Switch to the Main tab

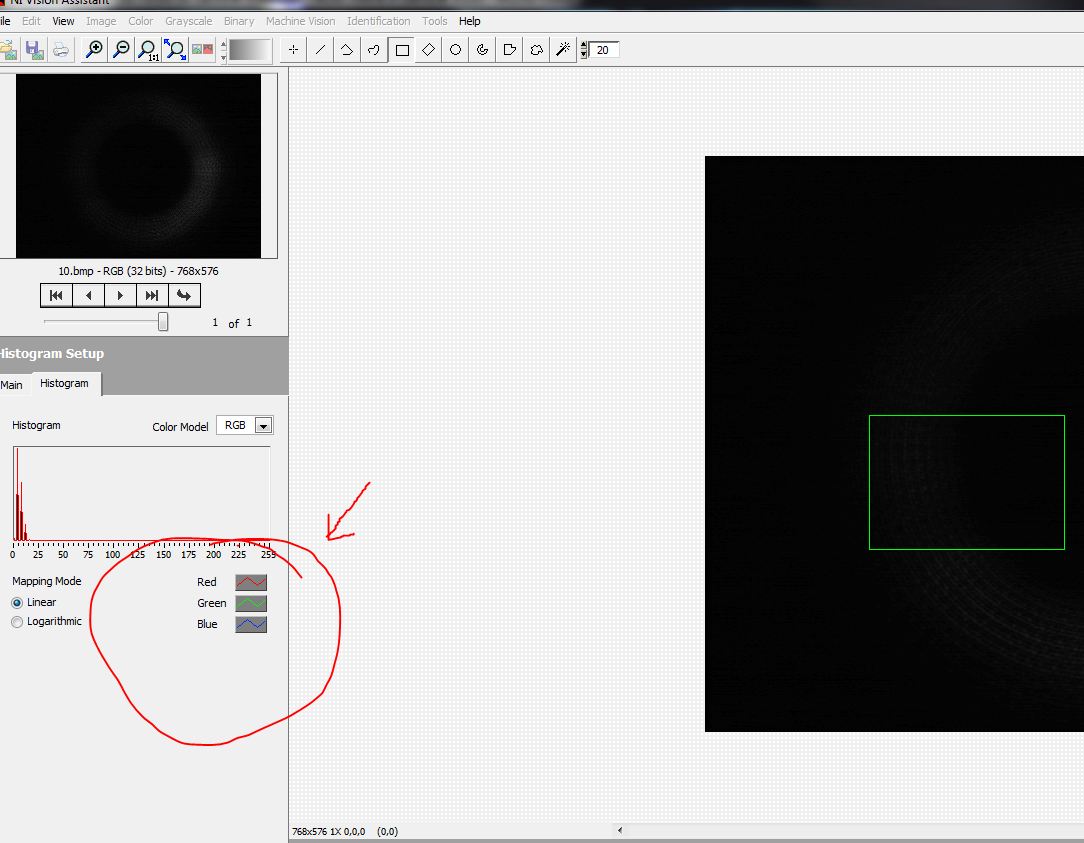tap(12, 385)
